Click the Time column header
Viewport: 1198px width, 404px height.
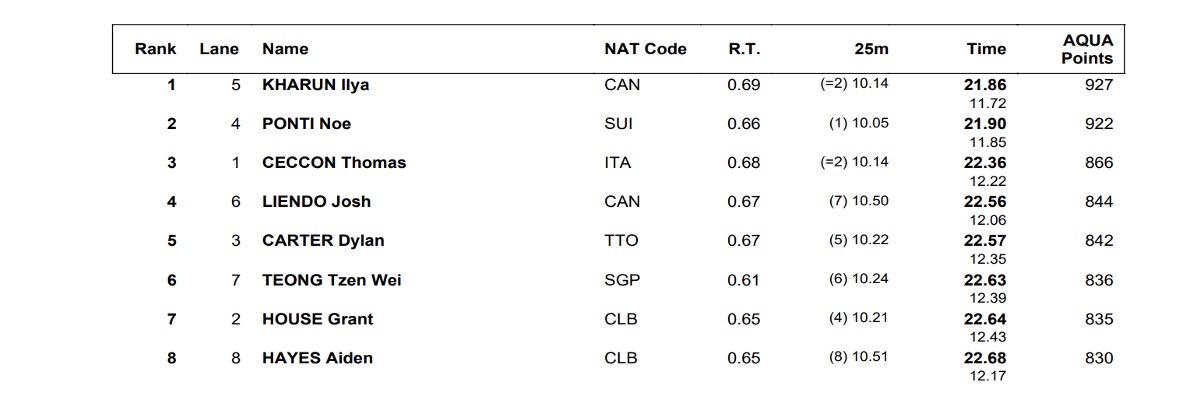click(x=986, y=48)
